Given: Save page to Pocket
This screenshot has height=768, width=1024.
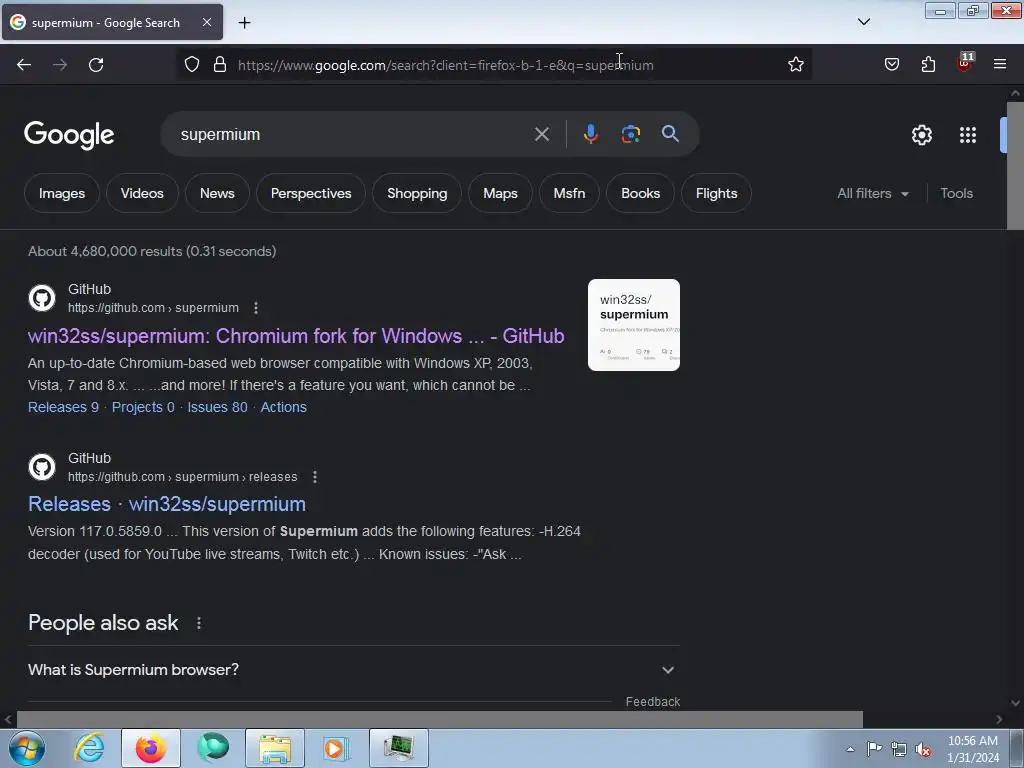Looking at the screenshot, I should (891, 65).
